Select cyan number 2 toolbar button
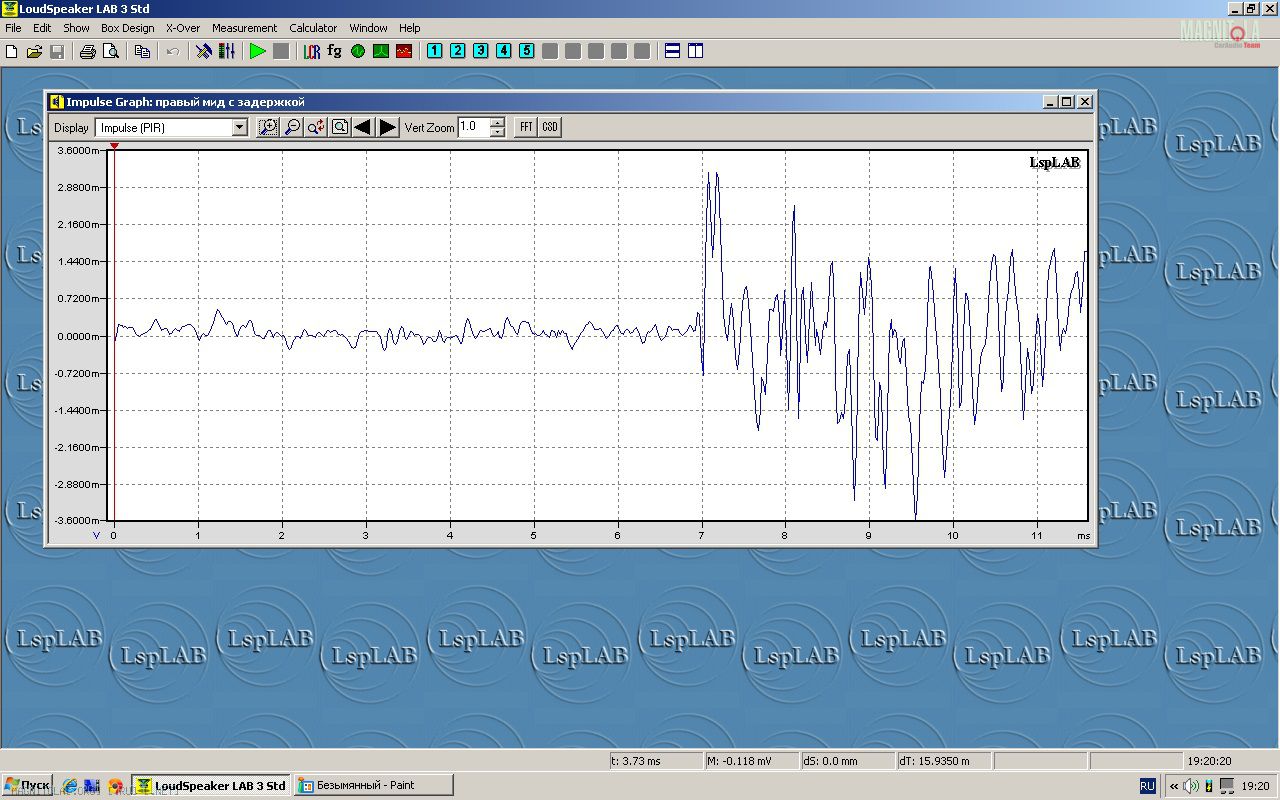This screenshot has height=800, width=1280. point(457,51)
